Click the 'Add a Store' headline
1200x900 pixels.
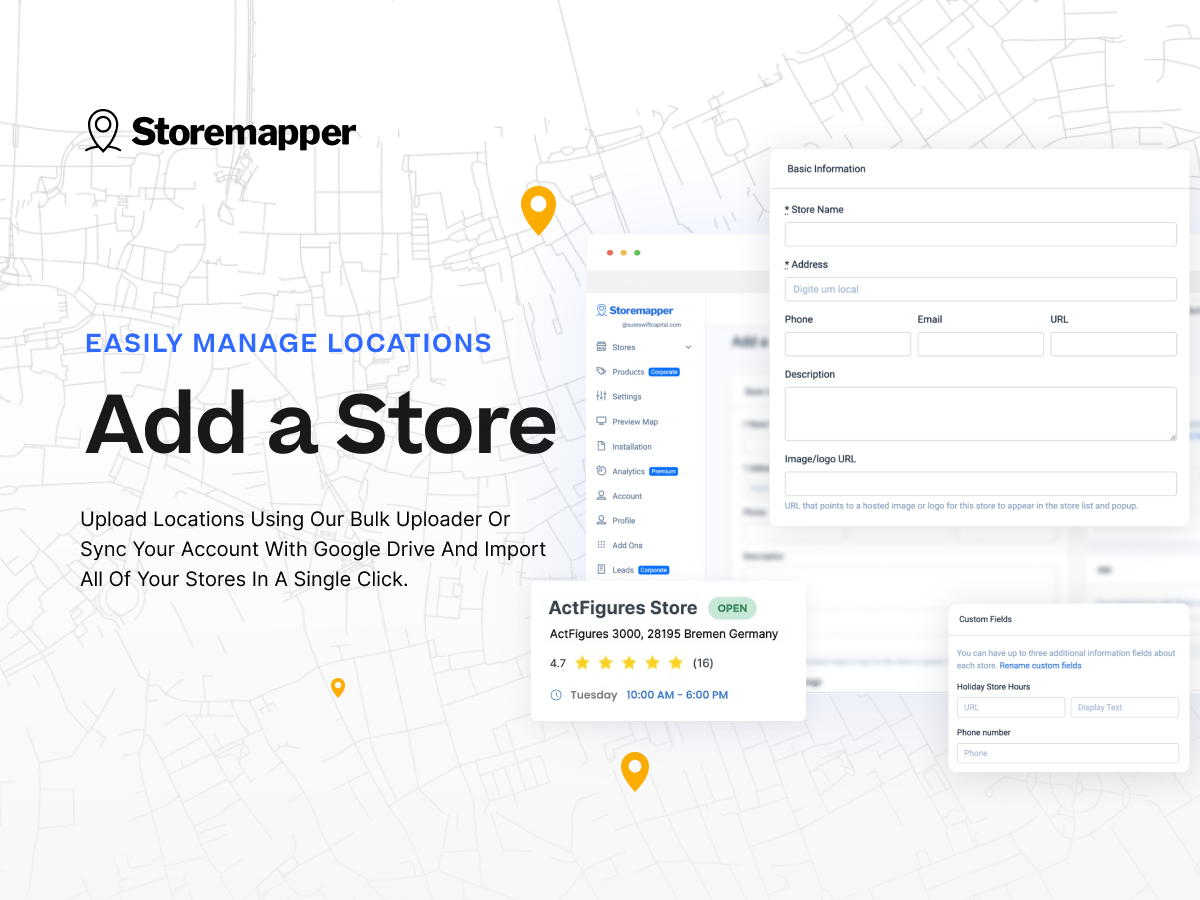[320, 424]
